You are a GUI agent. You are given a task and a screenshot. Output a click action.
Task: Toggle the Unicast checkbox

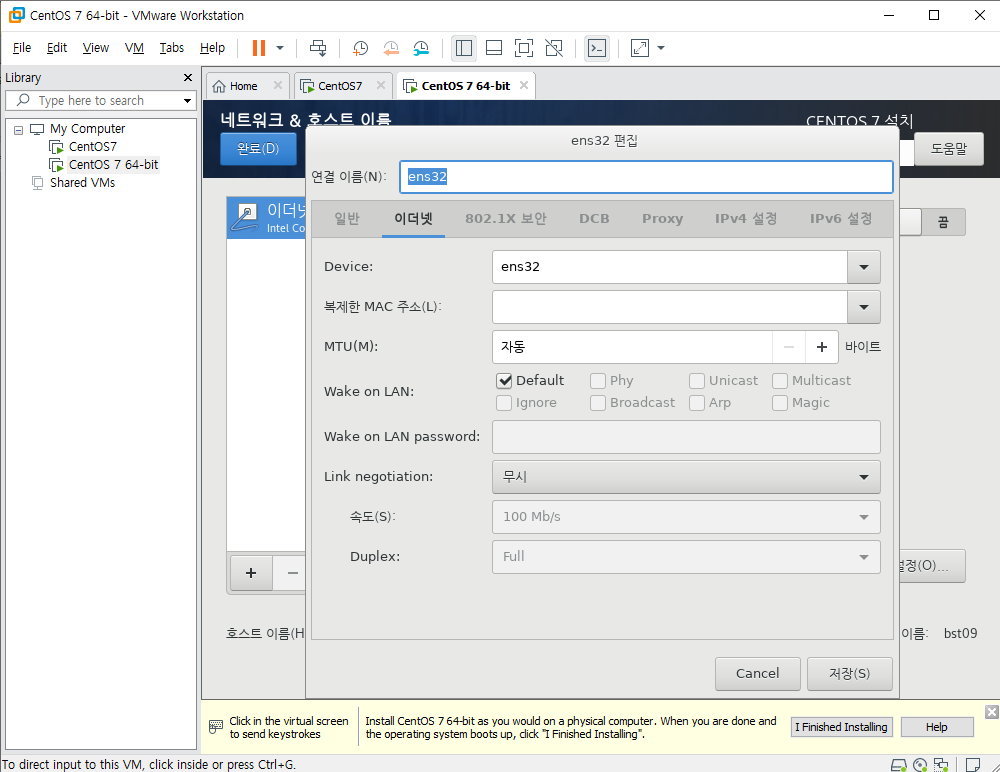point(696,381)
